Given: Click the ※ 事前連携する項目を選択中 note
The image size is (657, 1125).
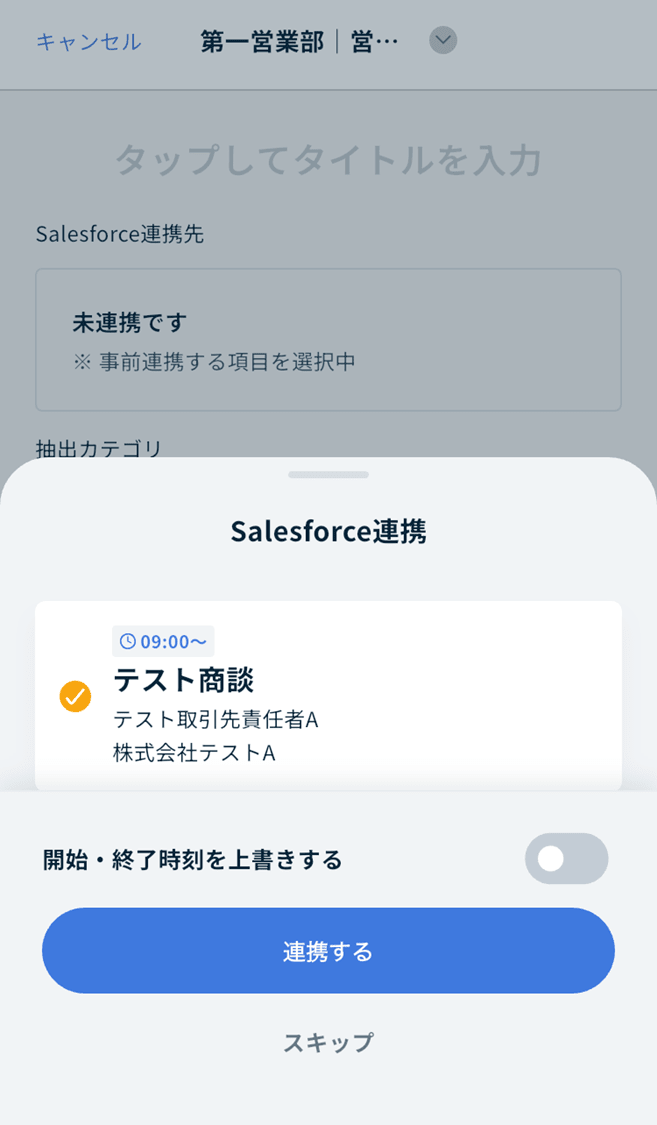Looking at the screenshot, I should (x=214, y=362).
